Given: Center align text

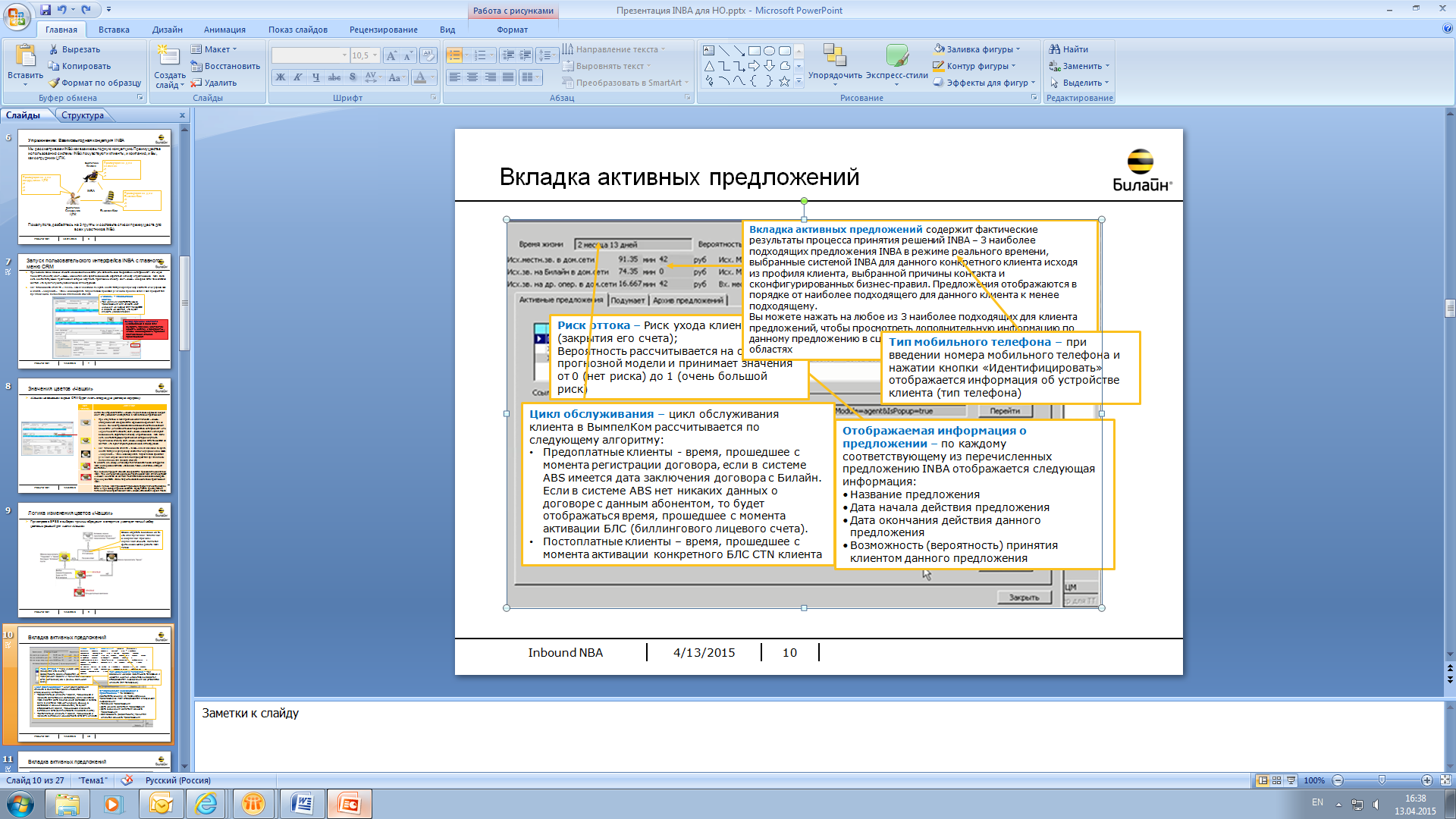Looking at the screenshot, I should tap(472, 77).
